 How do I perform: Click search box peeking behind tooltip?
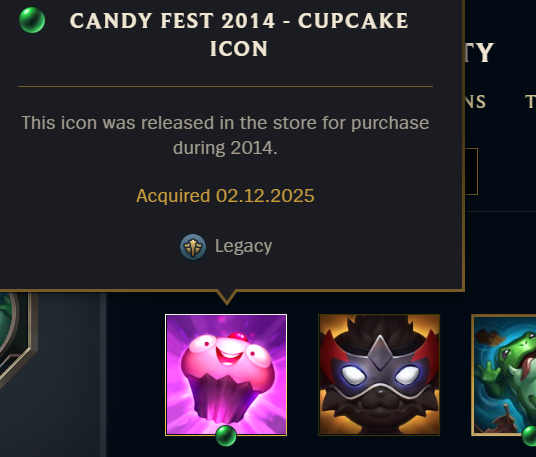[x=471, y=172]
